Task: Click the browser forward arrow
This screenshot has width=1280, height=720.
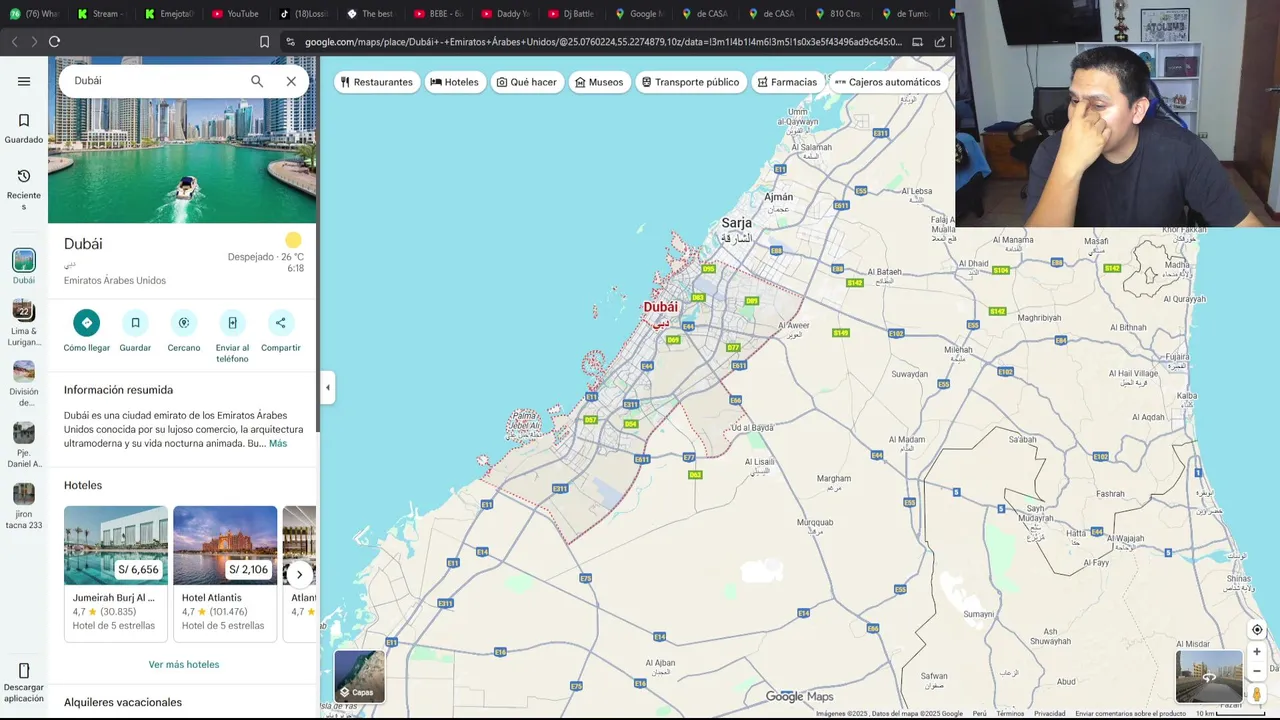Action: coord(34,42)
